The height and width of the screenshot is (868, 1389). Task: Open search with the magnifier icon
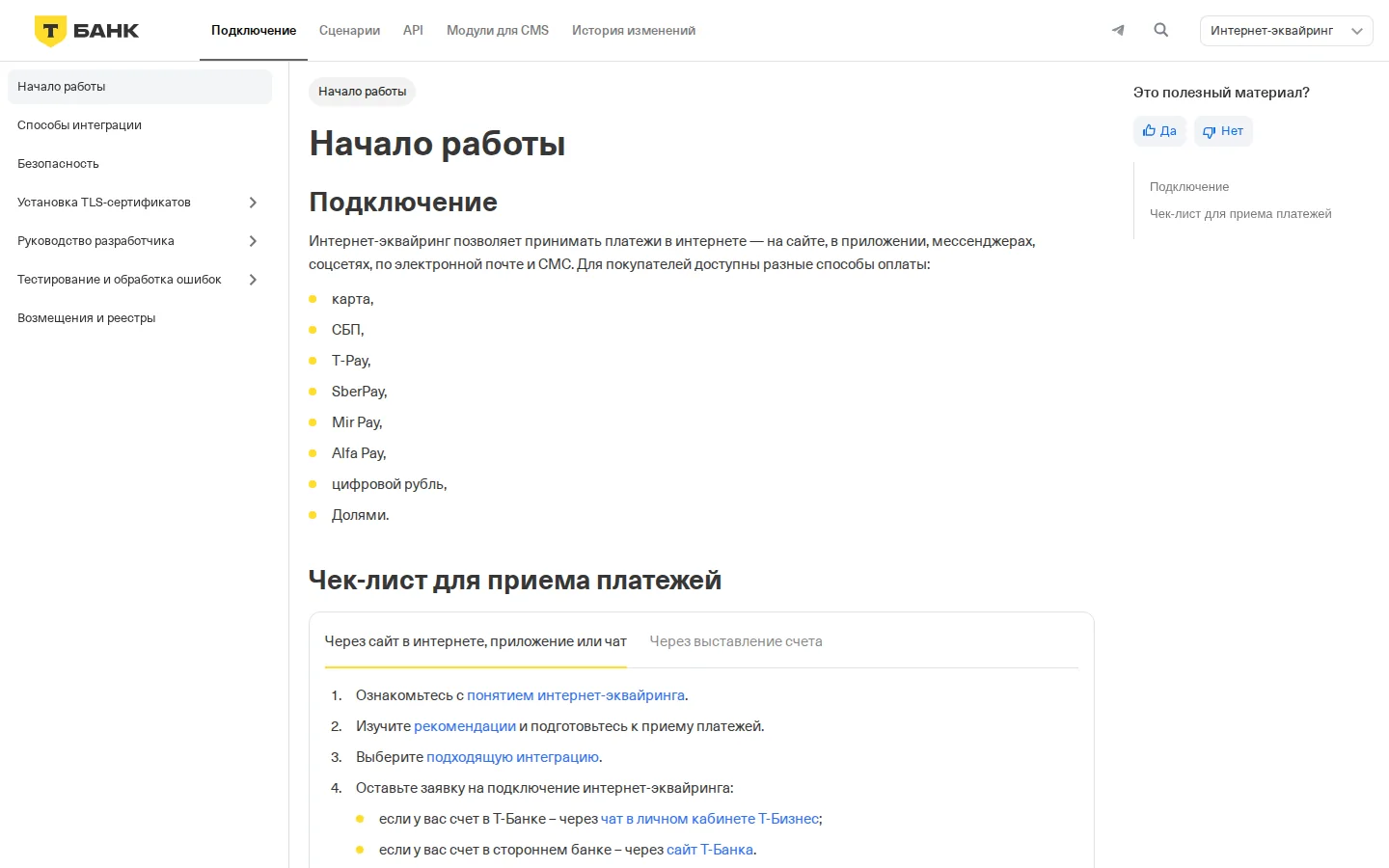click(1161, 30)
